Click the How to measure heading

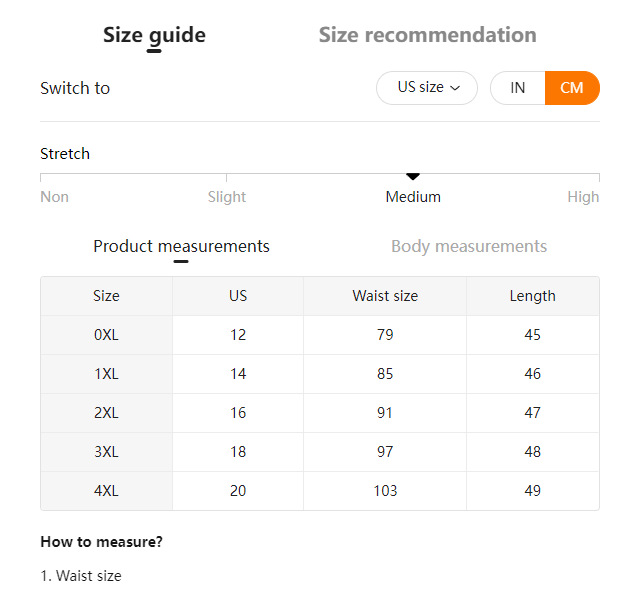click(x=101, y=542)
